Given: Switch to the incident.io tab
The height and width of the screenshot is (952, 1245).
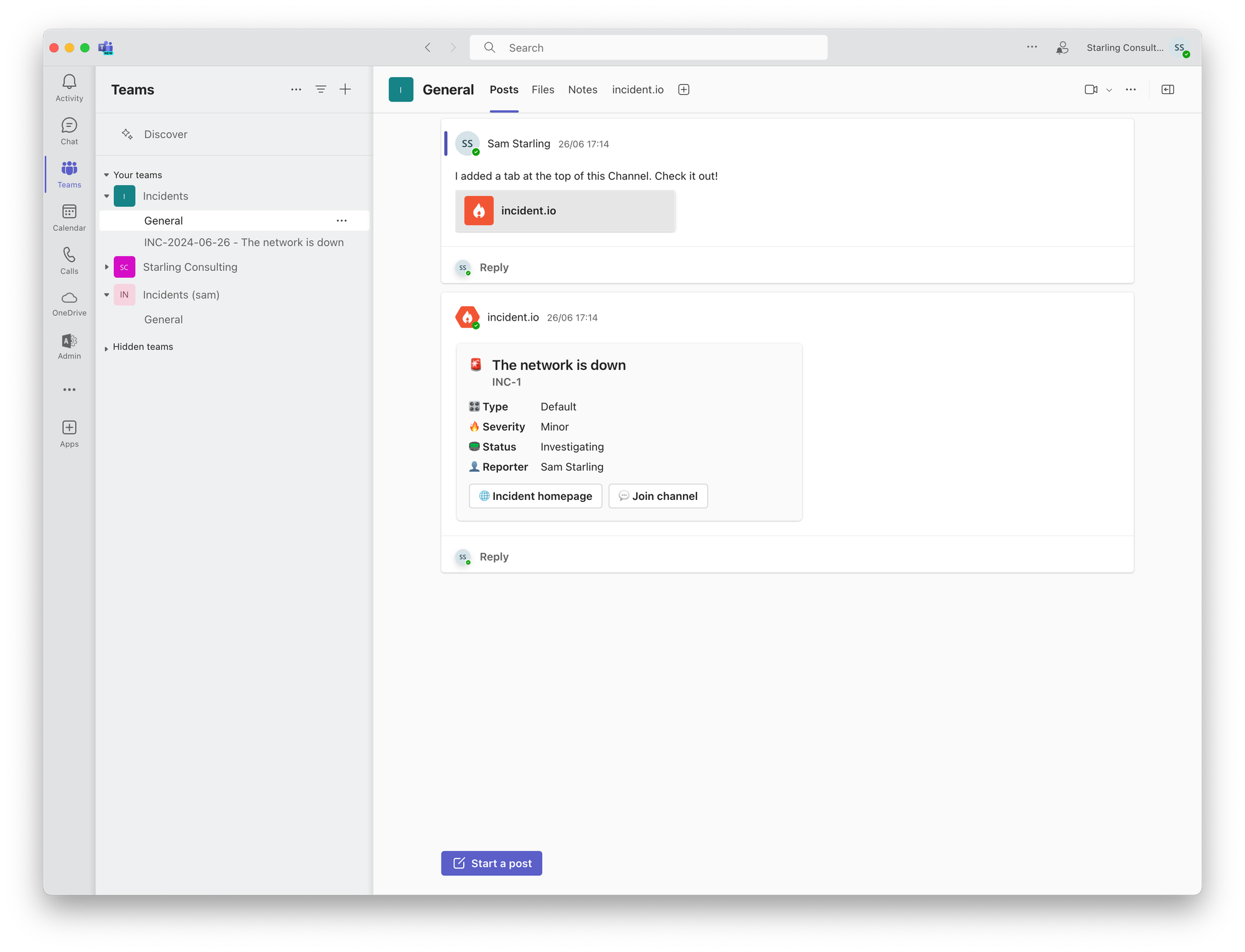Looking at the screenshot, I should (637, 90).
